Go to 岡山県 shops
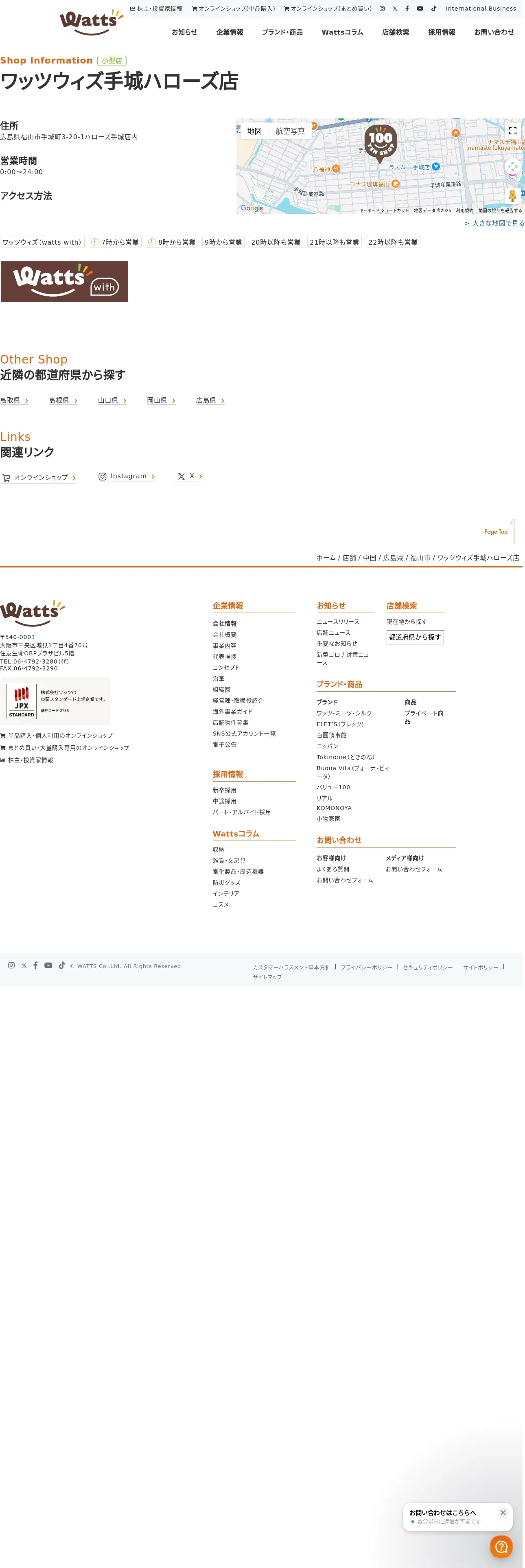Screen dimensions: 525x1568 pos(161,401)
